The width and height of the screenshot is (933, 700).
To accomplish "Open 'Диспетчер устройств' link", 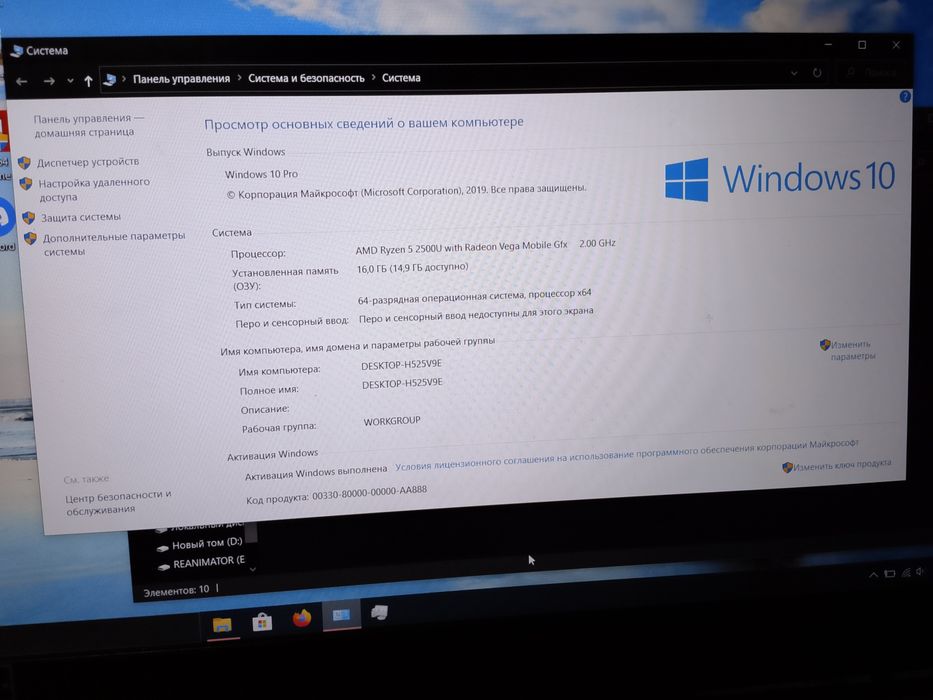I will 87,161.
